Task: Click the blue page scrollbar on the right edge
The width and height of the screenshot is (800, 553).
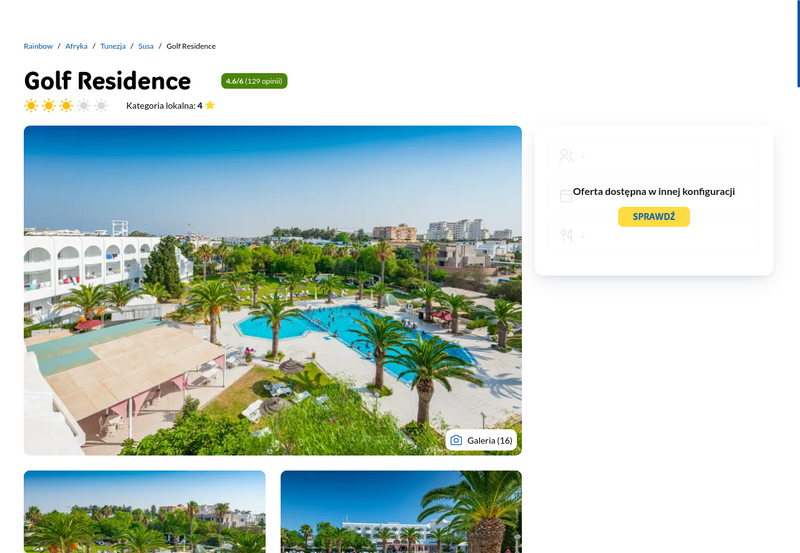Action: point(798,43)
